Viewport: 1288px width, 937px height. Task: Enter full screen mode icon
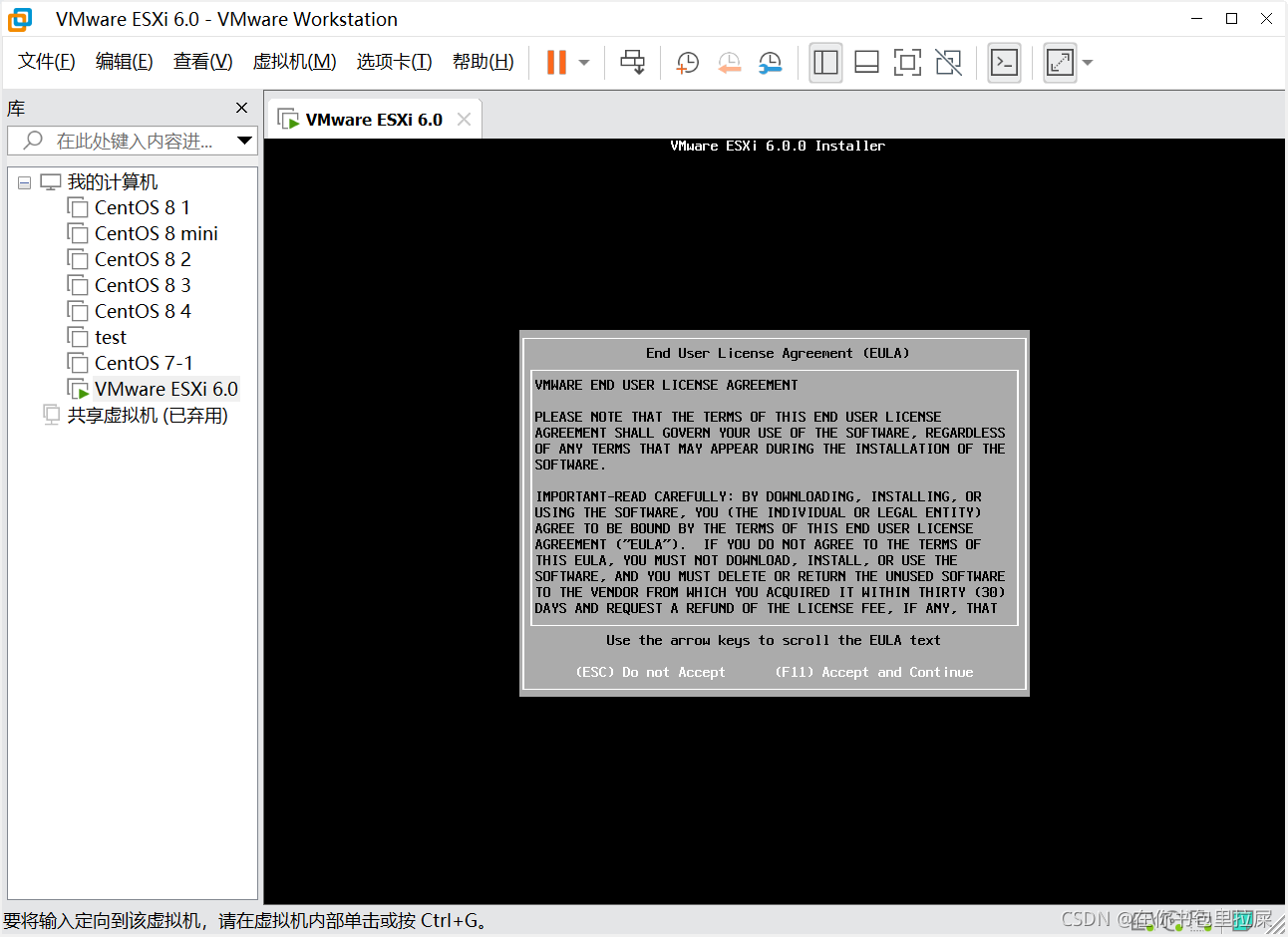(x=907, y=63)
